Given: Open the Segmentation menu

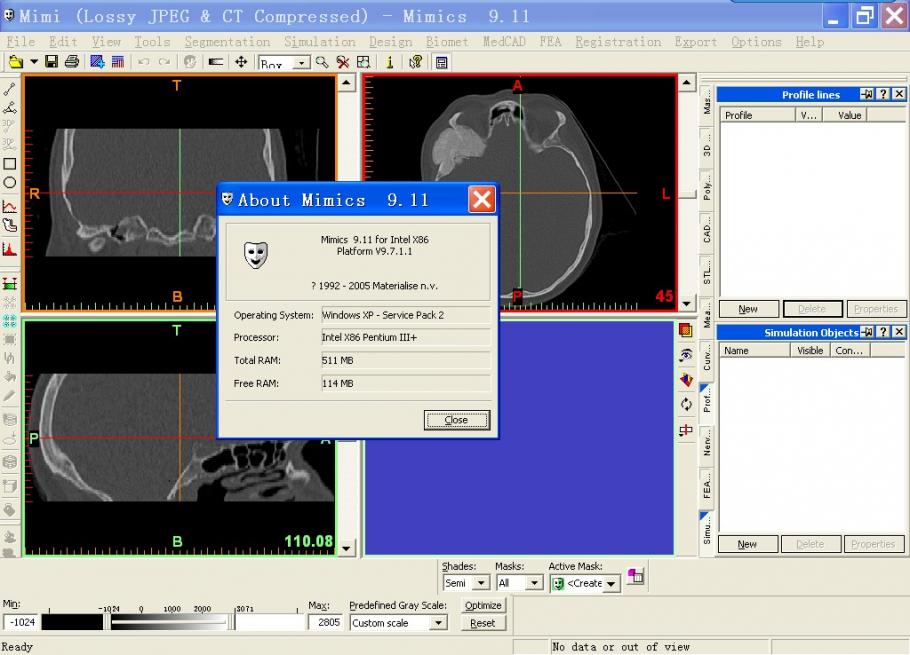Looking at the screenshot, I should pyautogui.click(x=228, y=42).
